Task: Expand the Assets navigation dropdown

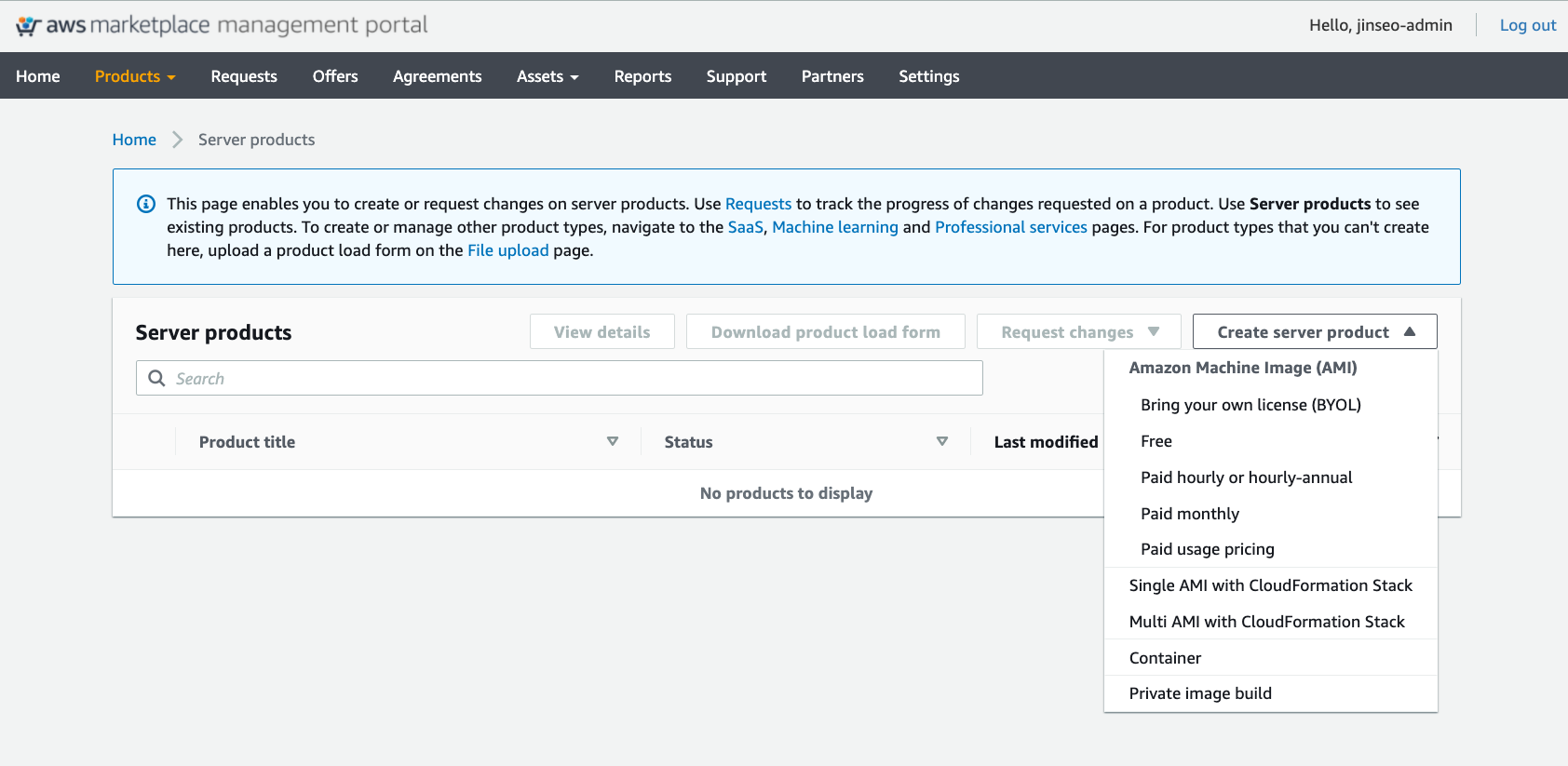Action: pos(547,76)
